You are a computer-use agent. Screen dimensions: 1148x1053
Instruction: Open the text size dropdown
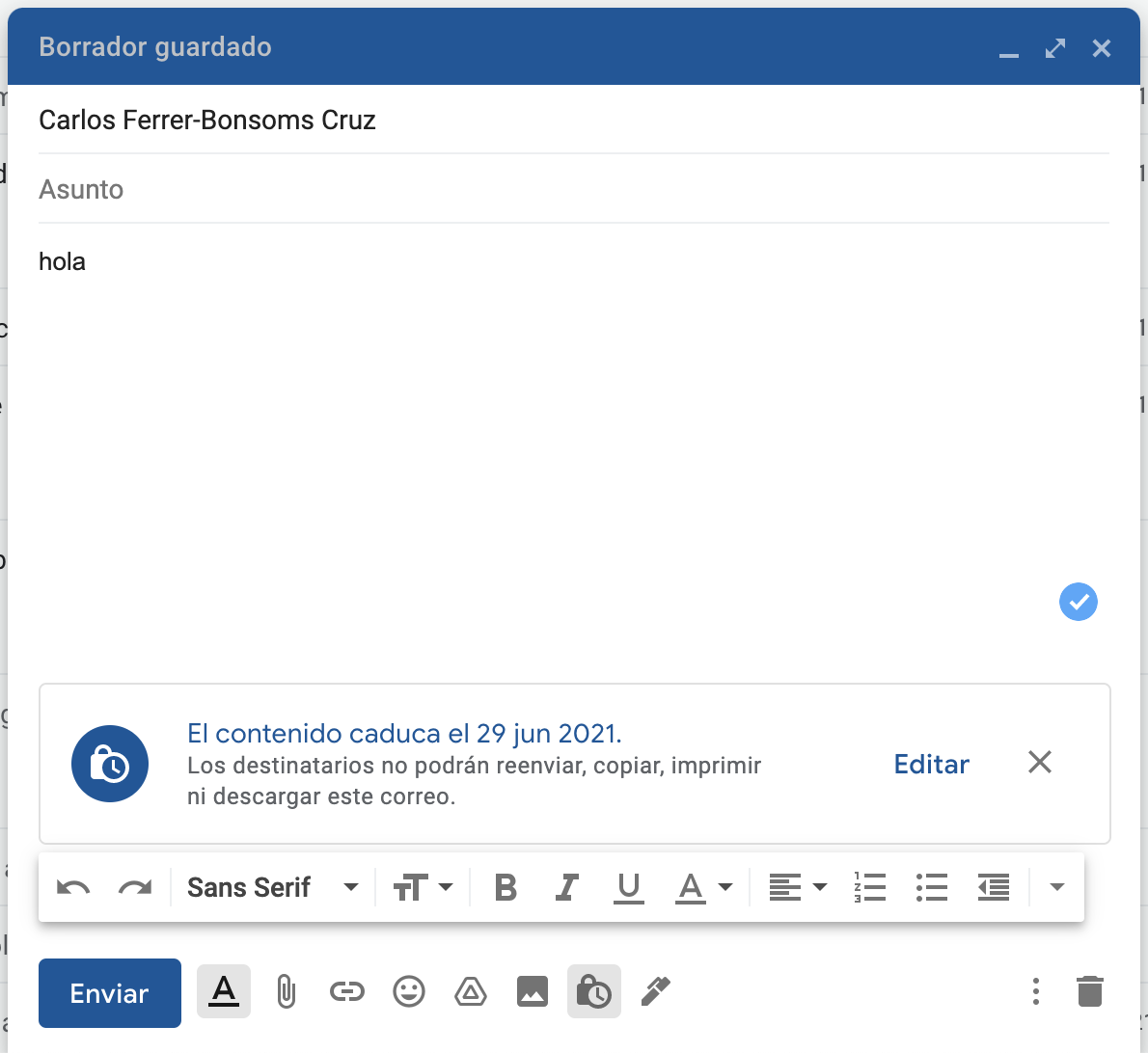point(423,887)
